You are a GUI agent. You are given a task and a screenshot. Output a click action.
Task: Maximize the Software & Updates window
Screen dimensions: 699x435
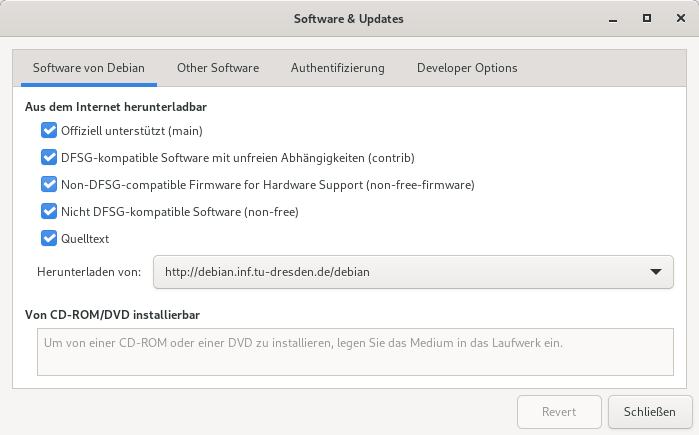tap(647, 18)
